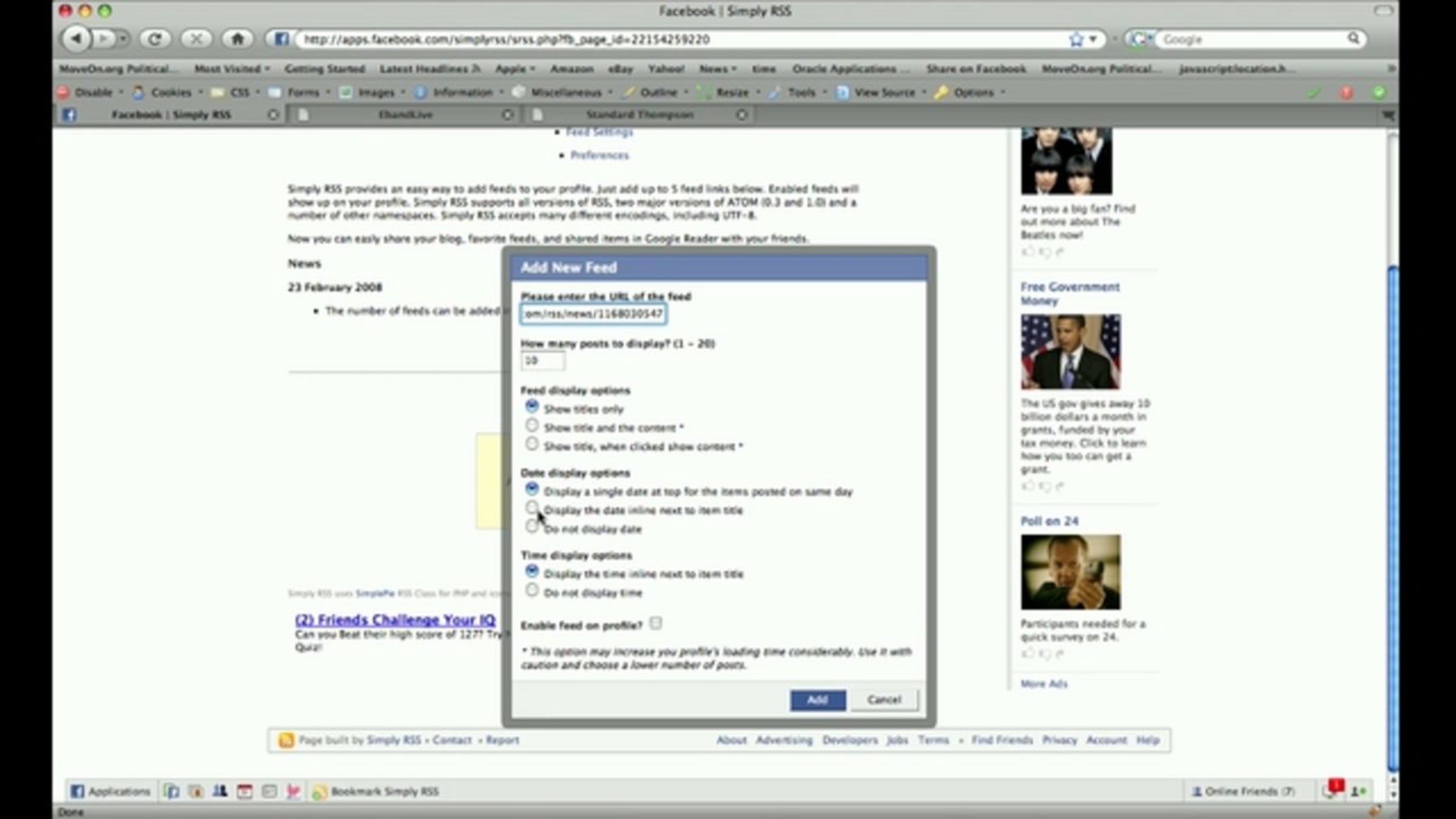Open the Miscellaneous toolbar dropdown

565,92
